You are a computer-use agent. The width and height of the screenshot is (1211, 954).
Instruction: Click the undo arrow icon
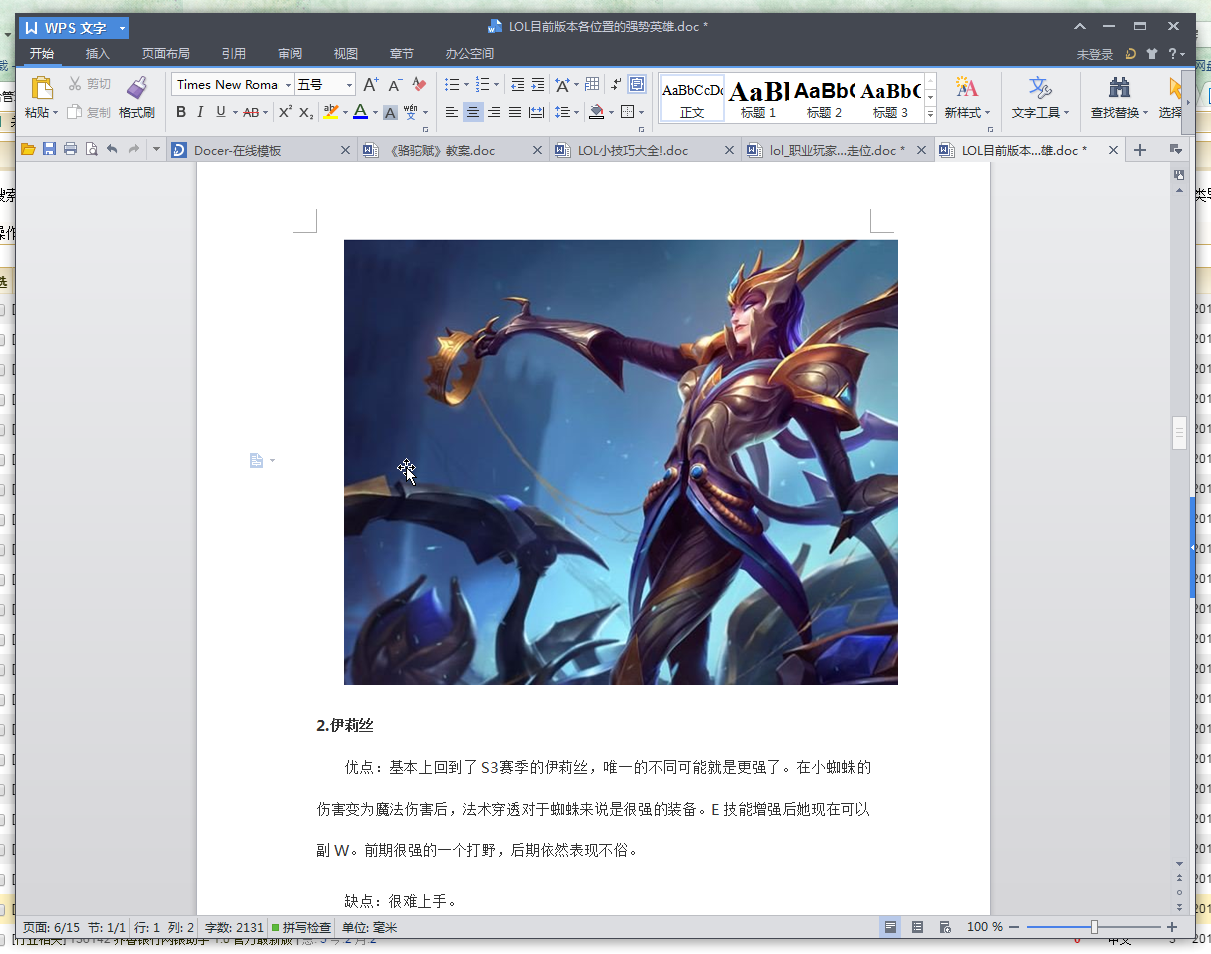click(x=112, y=149)
